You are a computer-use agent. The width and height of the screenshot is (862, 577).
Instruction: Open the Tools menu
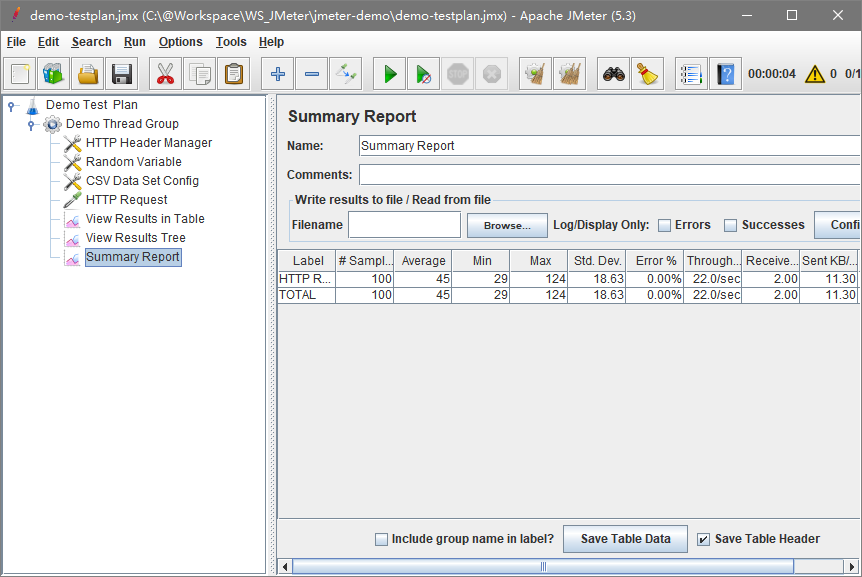(x=231, y=42)
